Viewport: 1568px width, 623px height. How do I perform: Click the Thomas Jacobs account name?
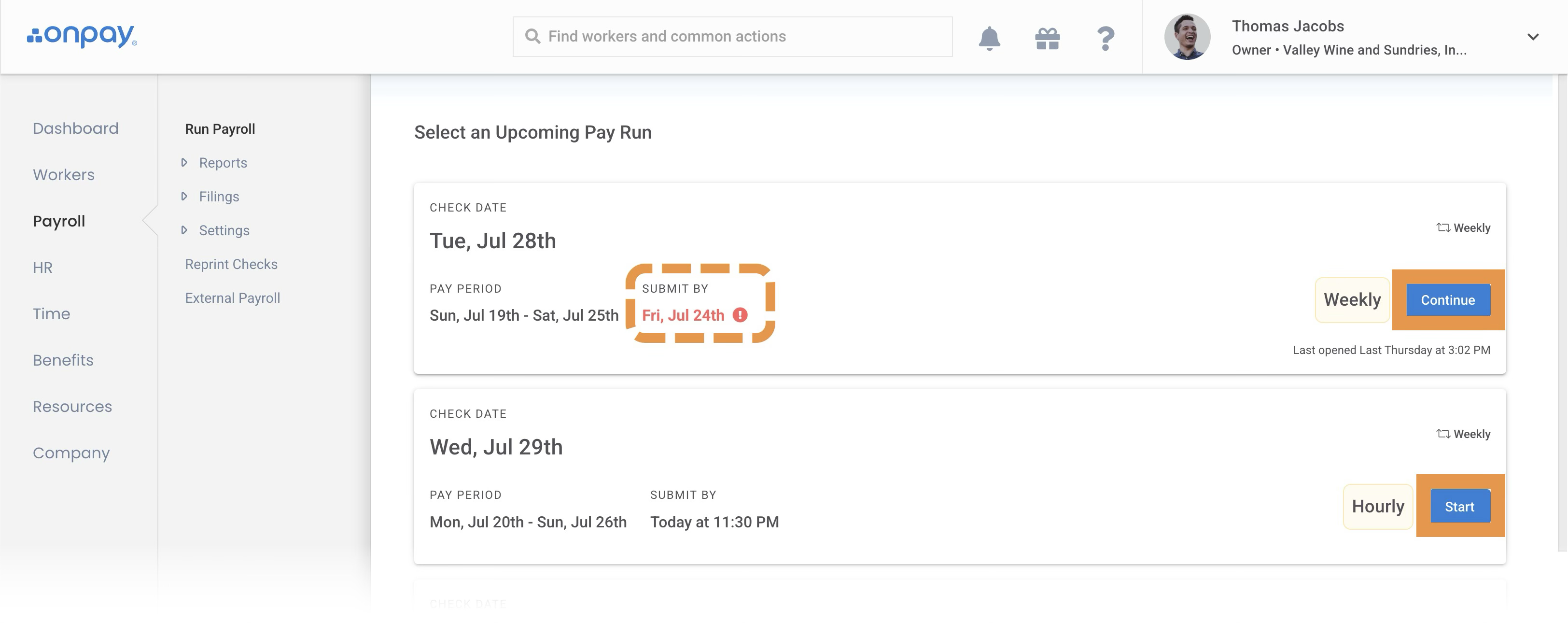coord(1288,26)
